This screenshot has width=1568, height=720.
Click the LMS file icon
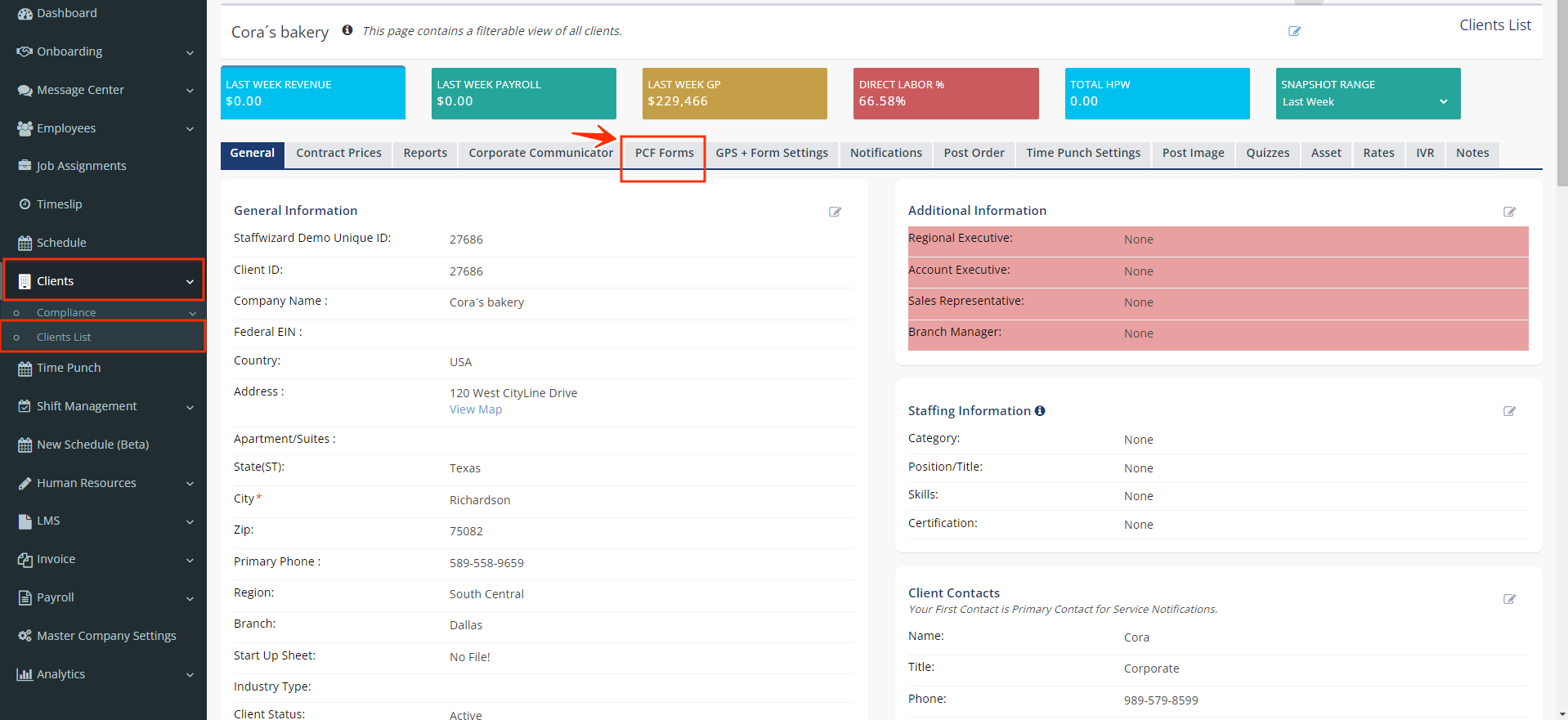pyautogui.click(x=25, y=521)
